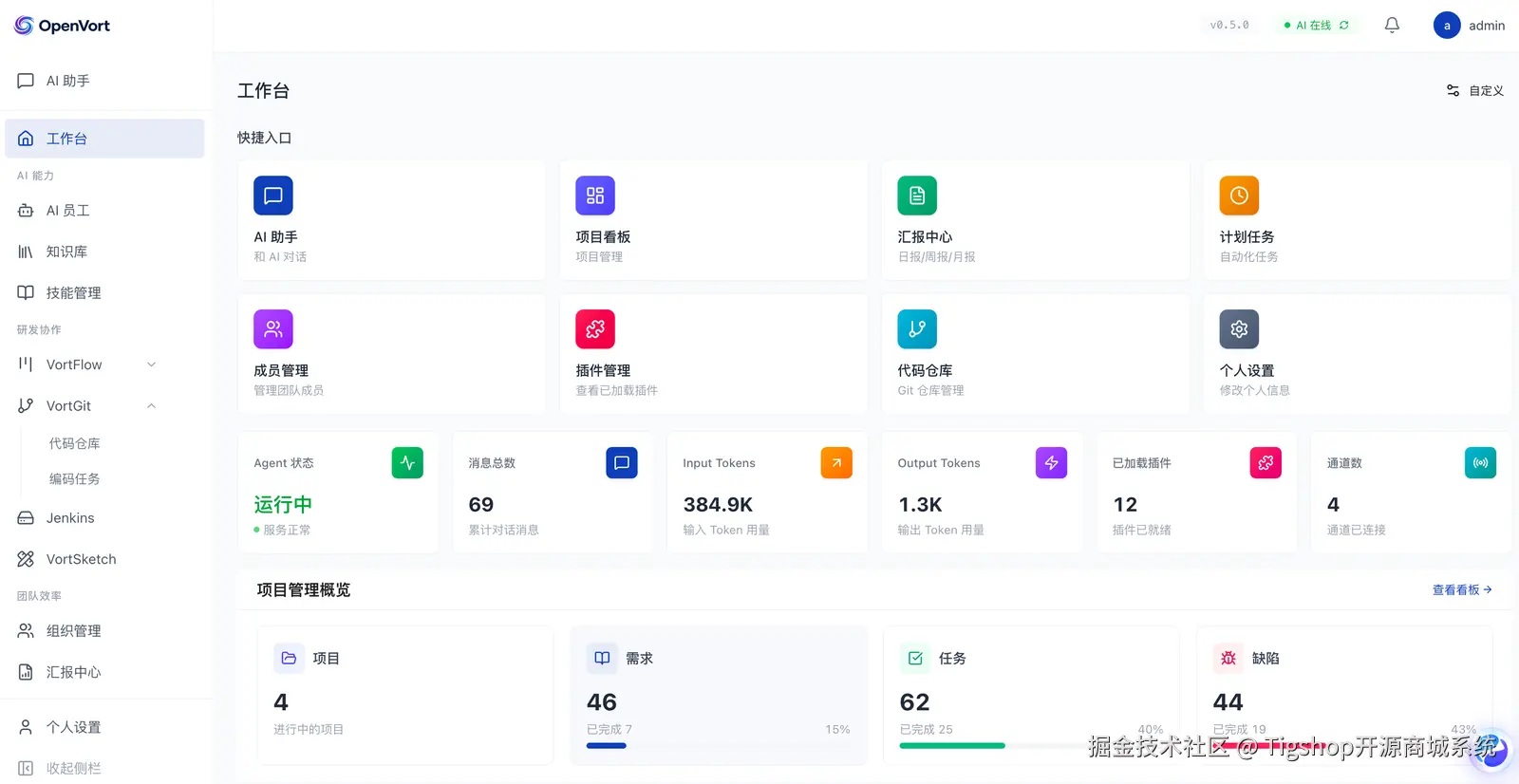Image resolution: width=1519 pixels, height=784 pixels.
Task: Collapse the VortGit menu chevron
Action: click(151, 406)
